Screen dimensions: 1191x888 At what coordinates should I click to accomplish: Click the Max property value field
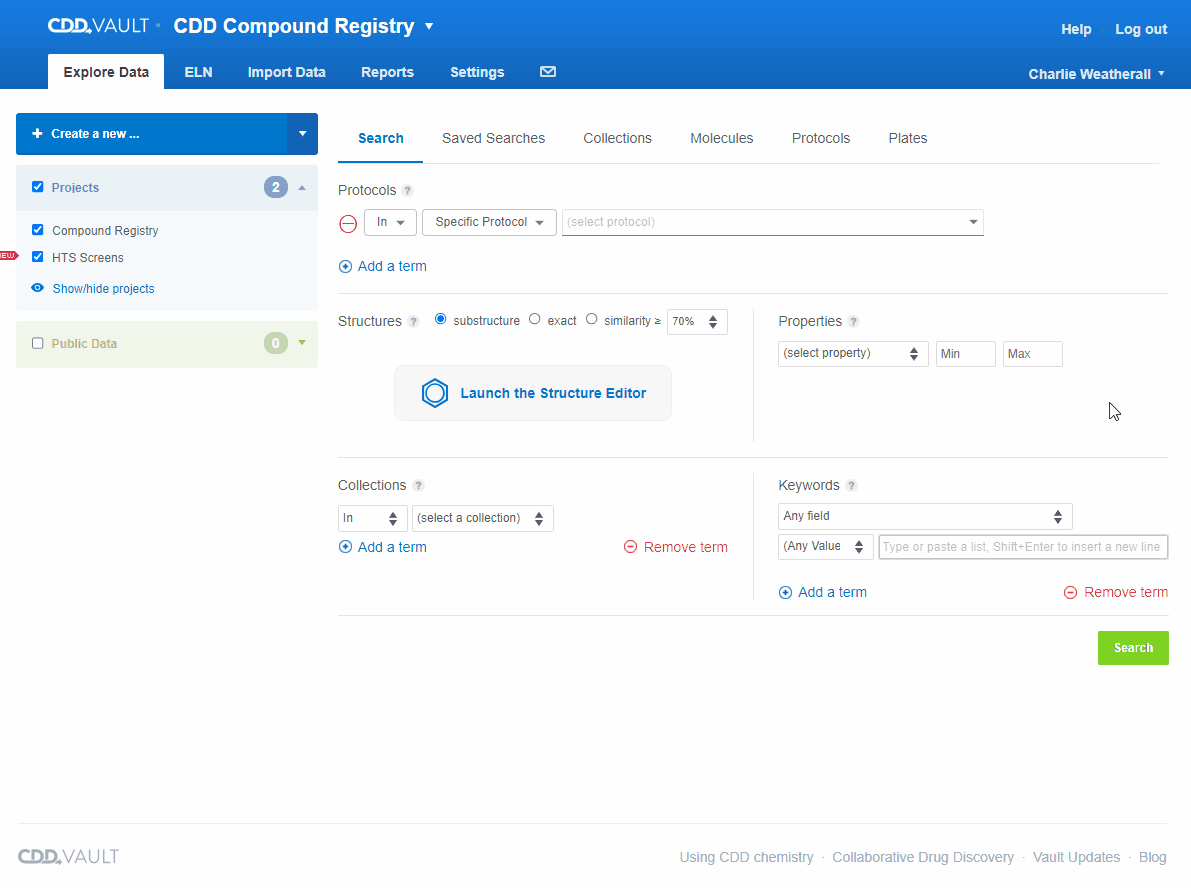tap(1032, 354)
